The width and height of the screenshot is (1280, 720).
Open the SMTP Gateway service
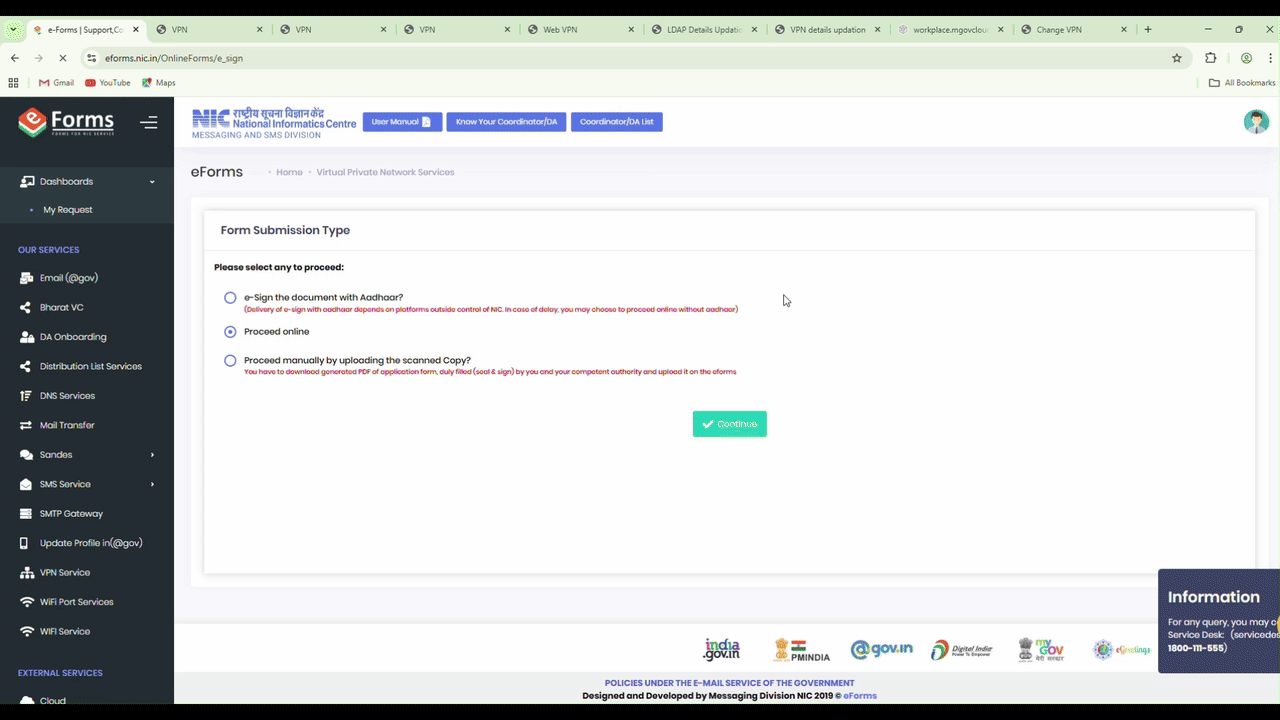[25, 513]
